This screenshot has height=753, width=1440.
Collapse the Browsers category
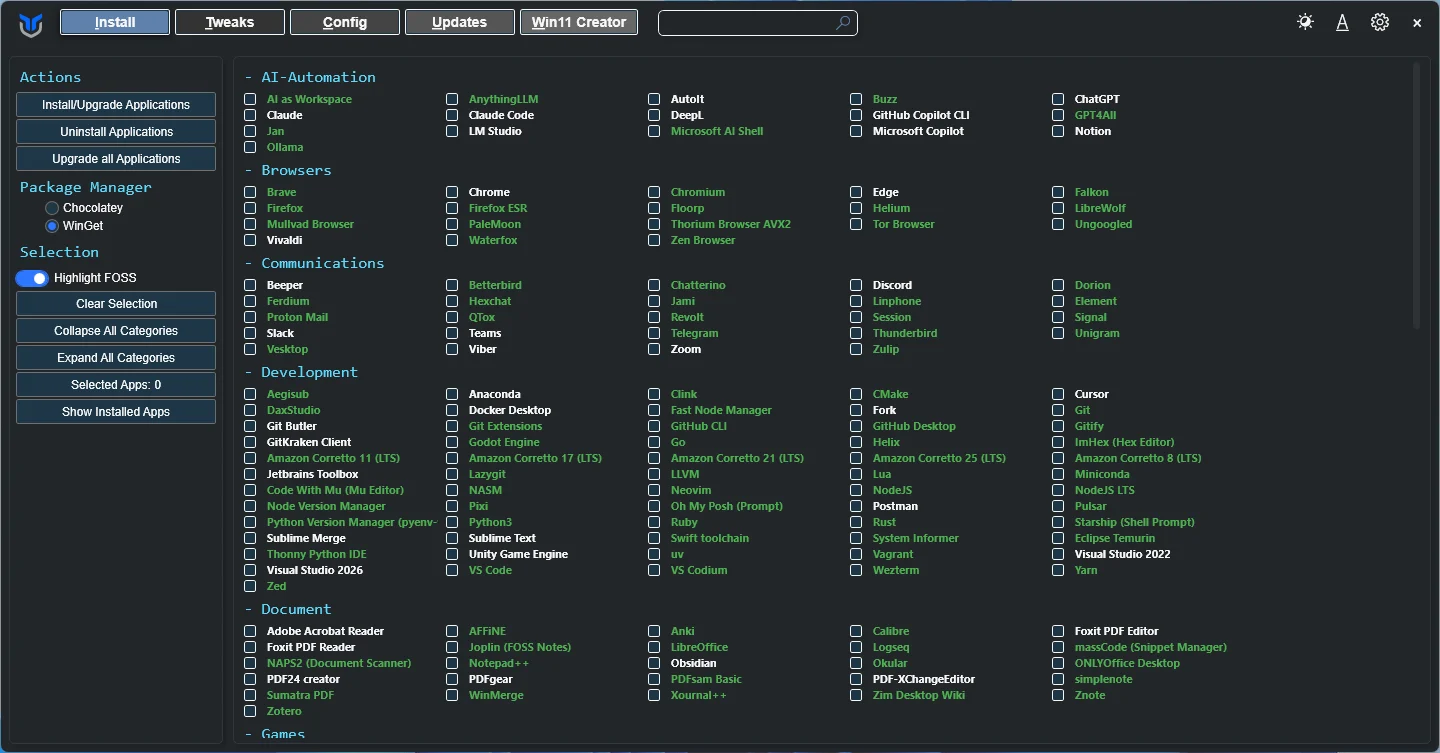(x=288, y=170)
